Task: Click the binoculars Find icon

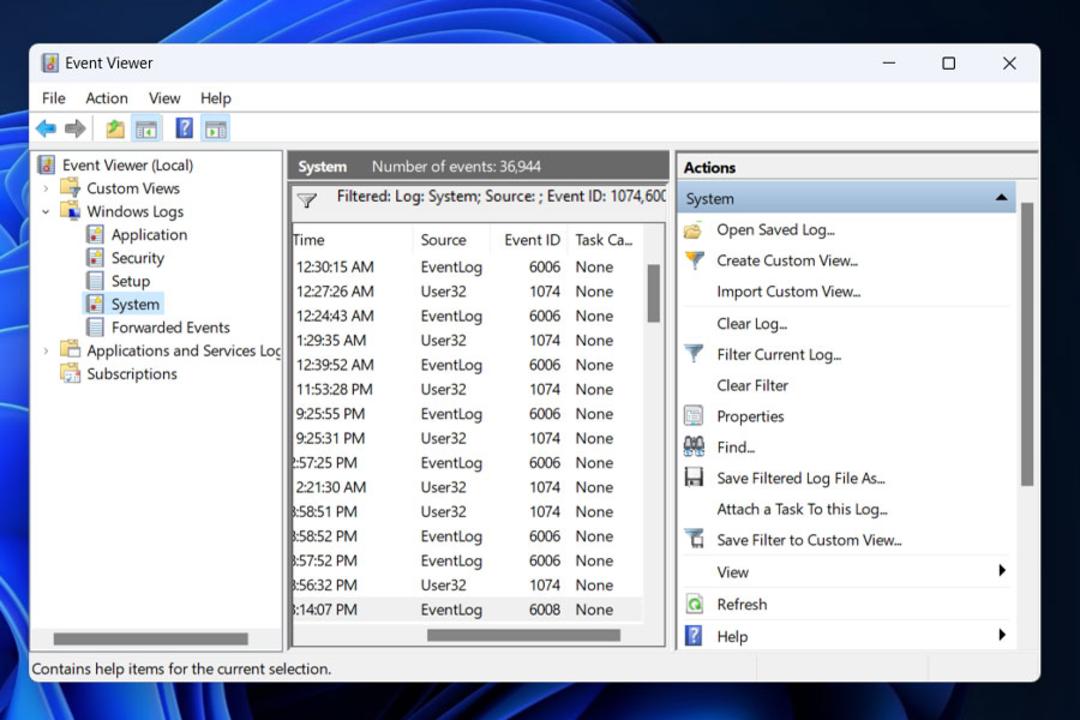Action: [x=694, y=447]
